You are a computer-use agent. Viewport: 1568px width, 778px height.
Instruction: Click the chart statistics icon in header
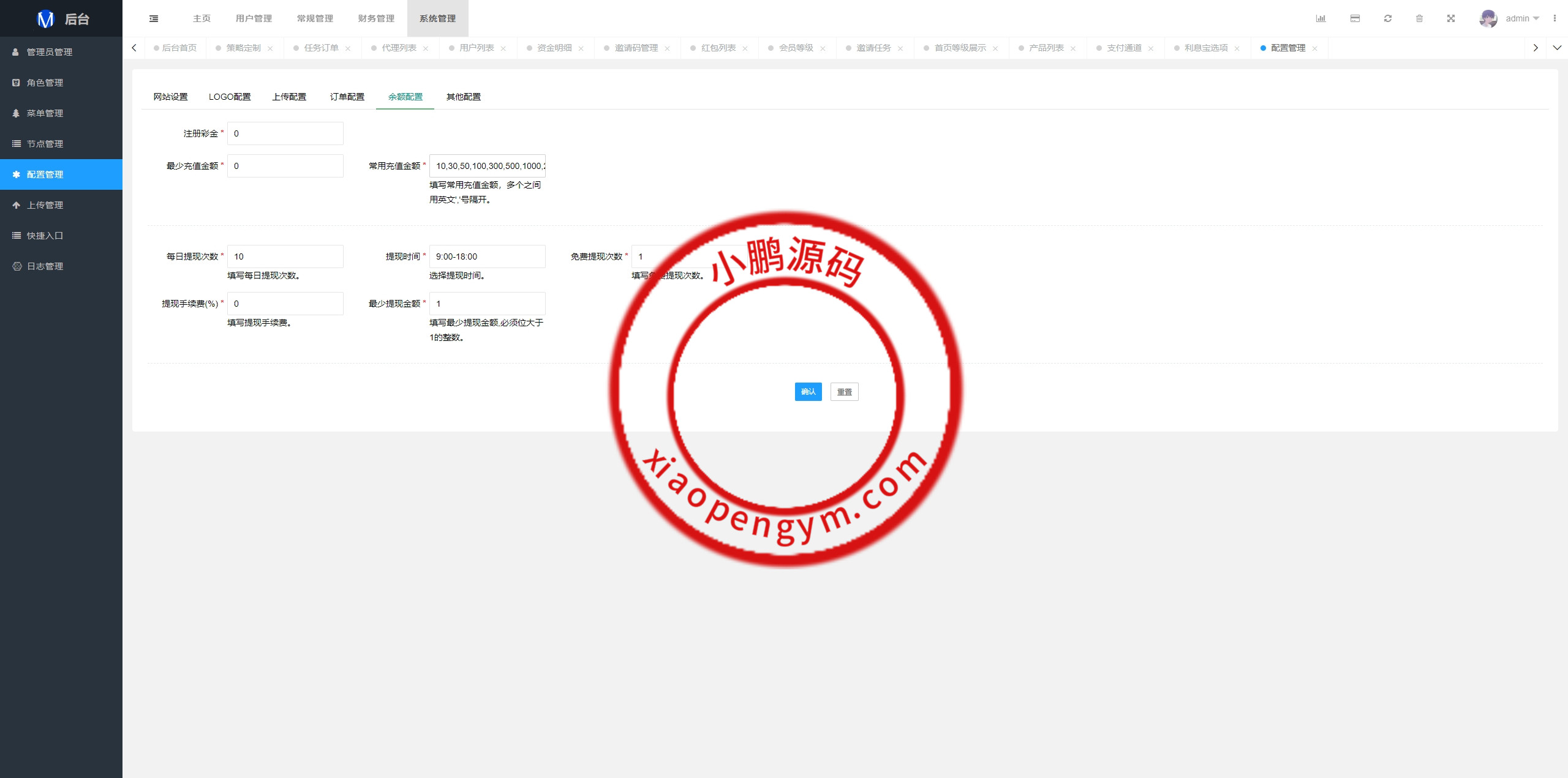tap(1321, 18)
